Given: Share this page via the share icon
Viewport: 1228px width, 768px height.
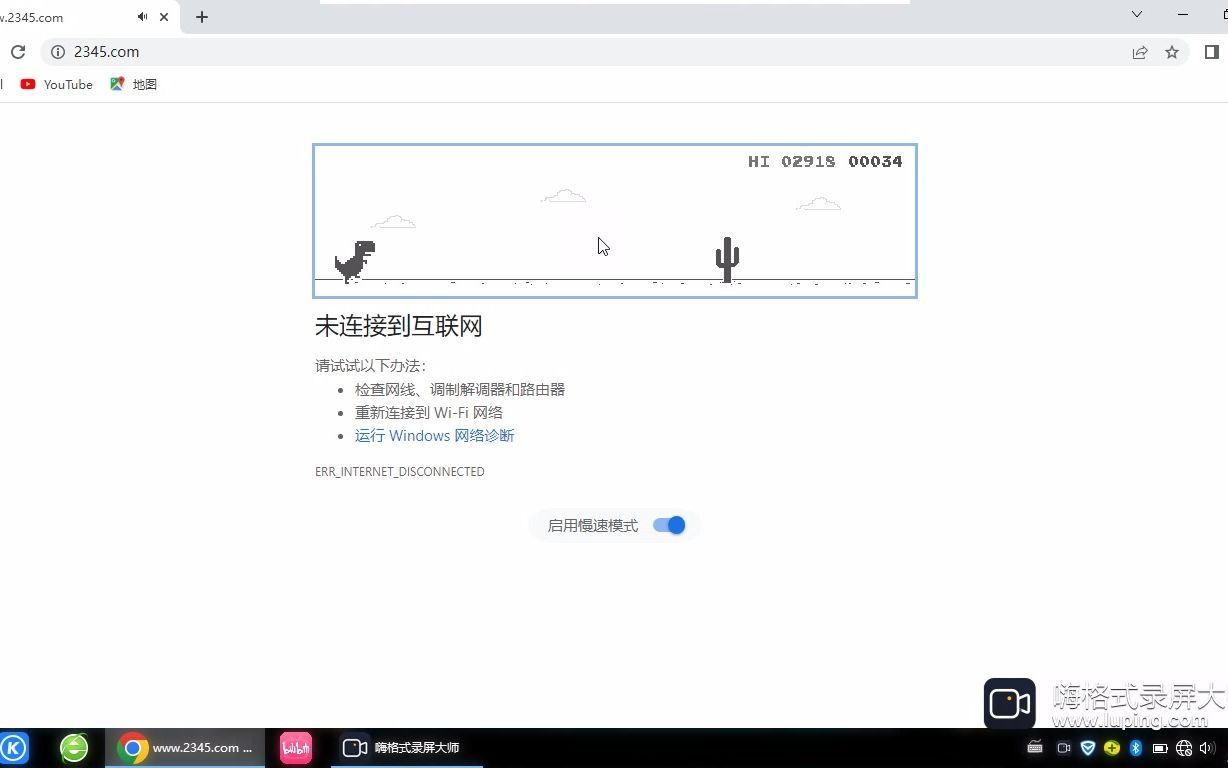Looking at the screenshot, I should click(1140, 52).
